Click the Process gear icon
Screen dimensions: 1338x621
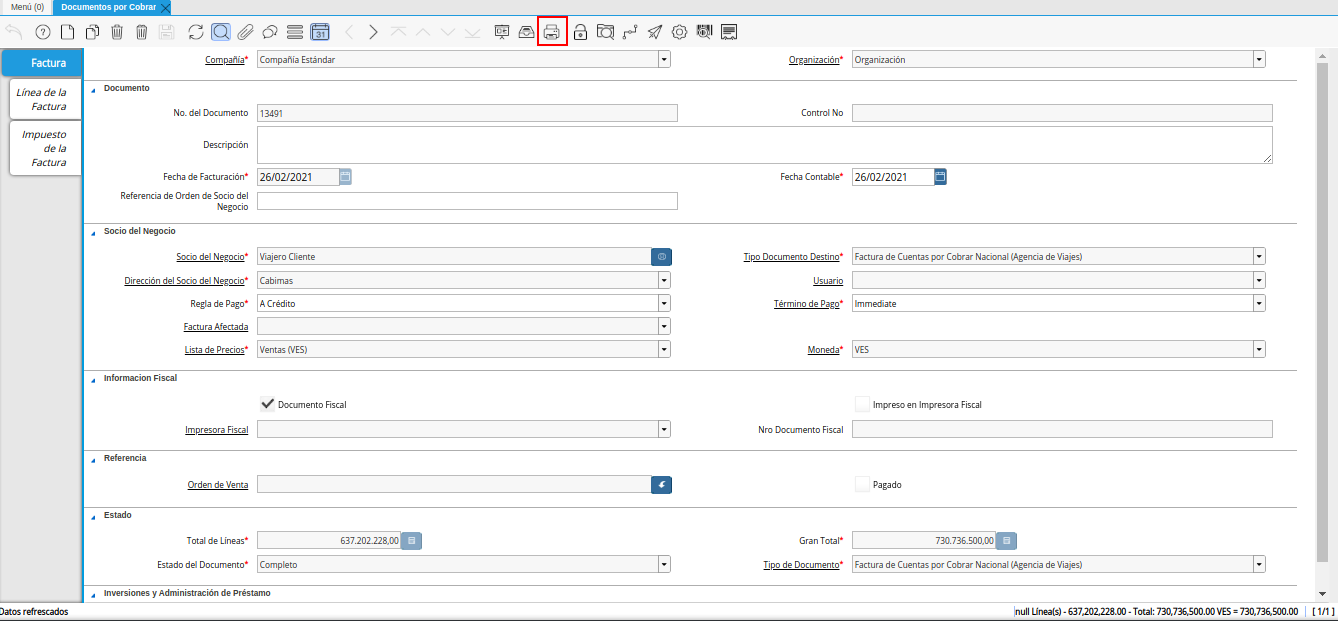pos(679,32)
